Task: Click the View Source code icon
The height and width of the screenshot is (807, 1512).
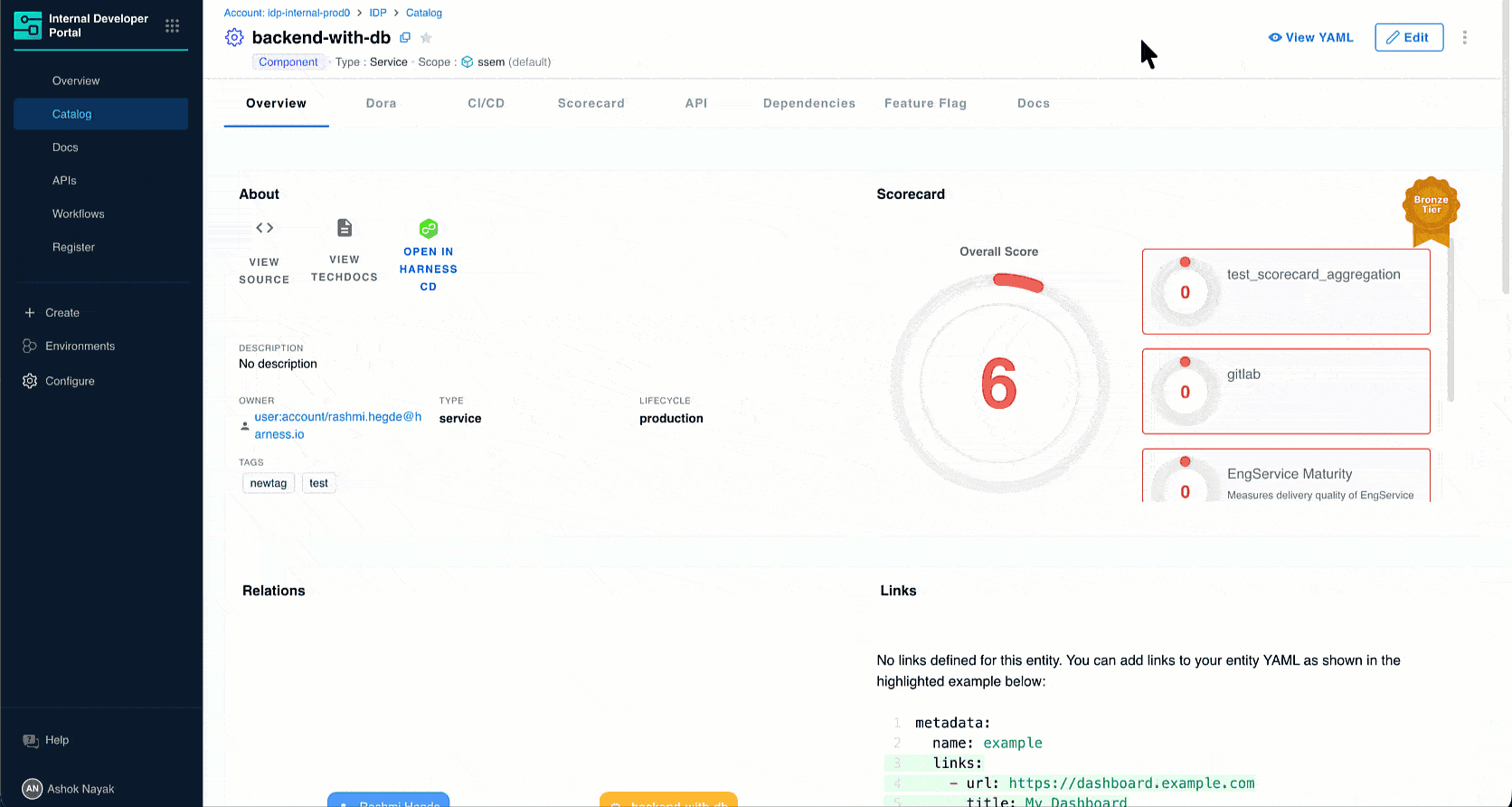Action: (x=264, y=228)
